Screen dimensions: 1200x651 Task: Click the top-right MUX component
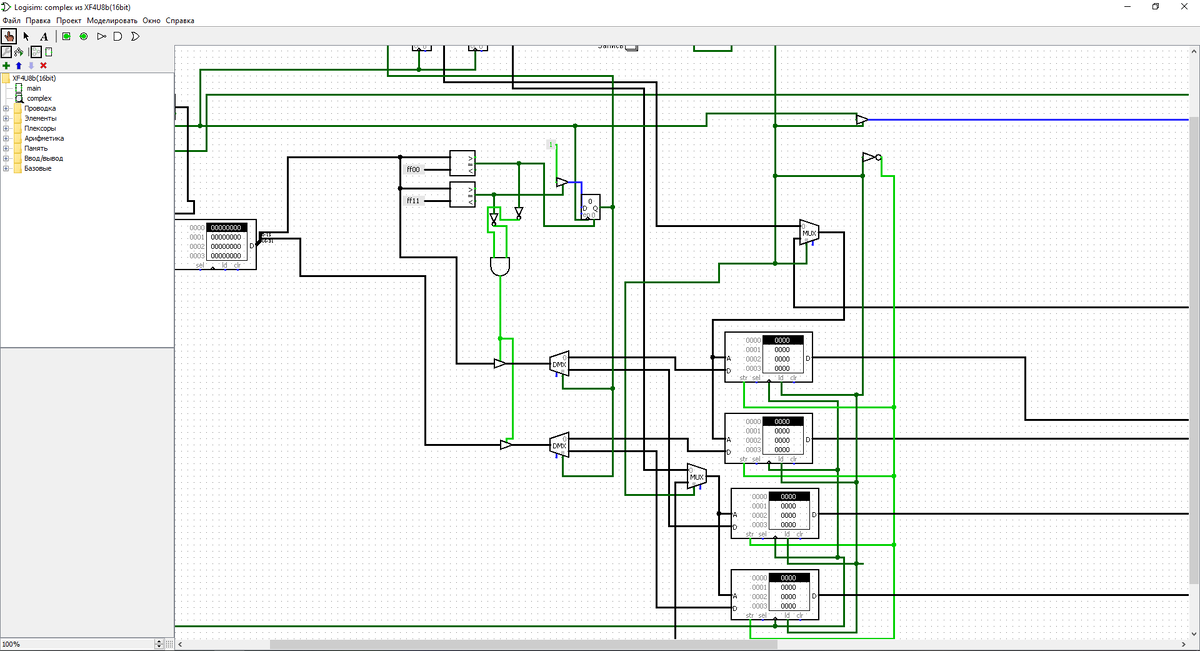(809, 233)
